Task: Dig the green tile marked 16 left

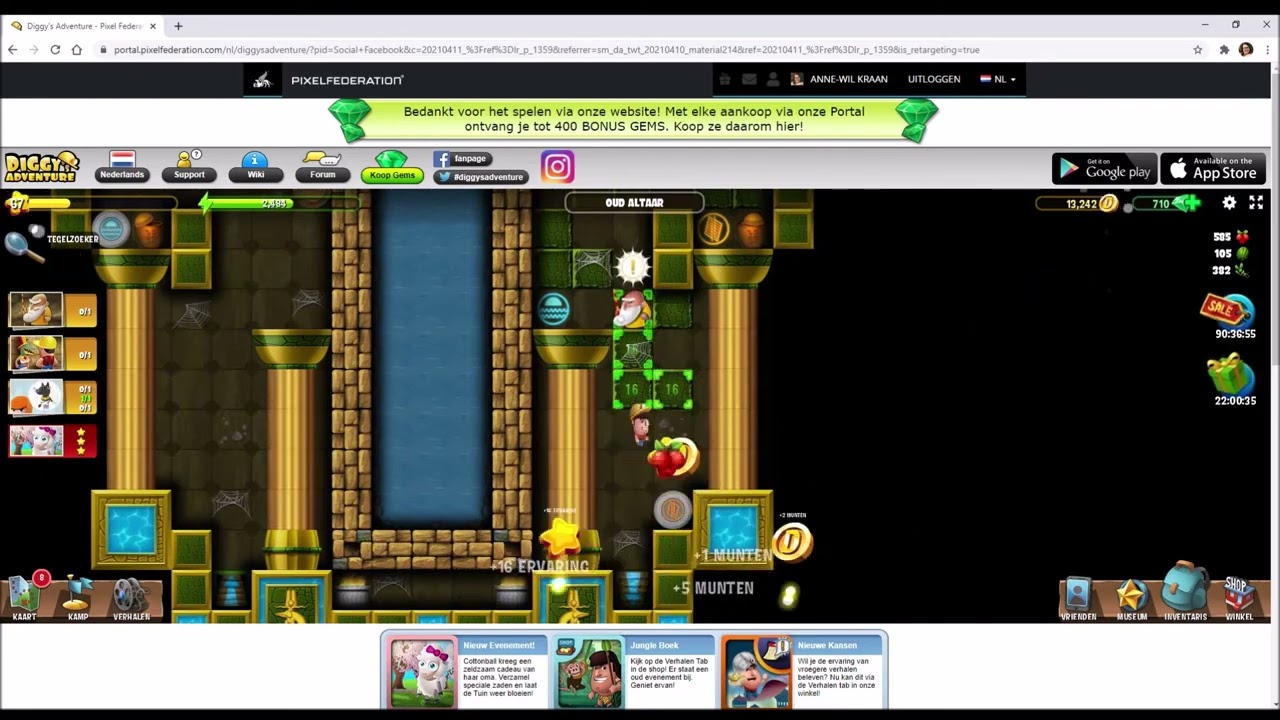Action: [632, 390]
